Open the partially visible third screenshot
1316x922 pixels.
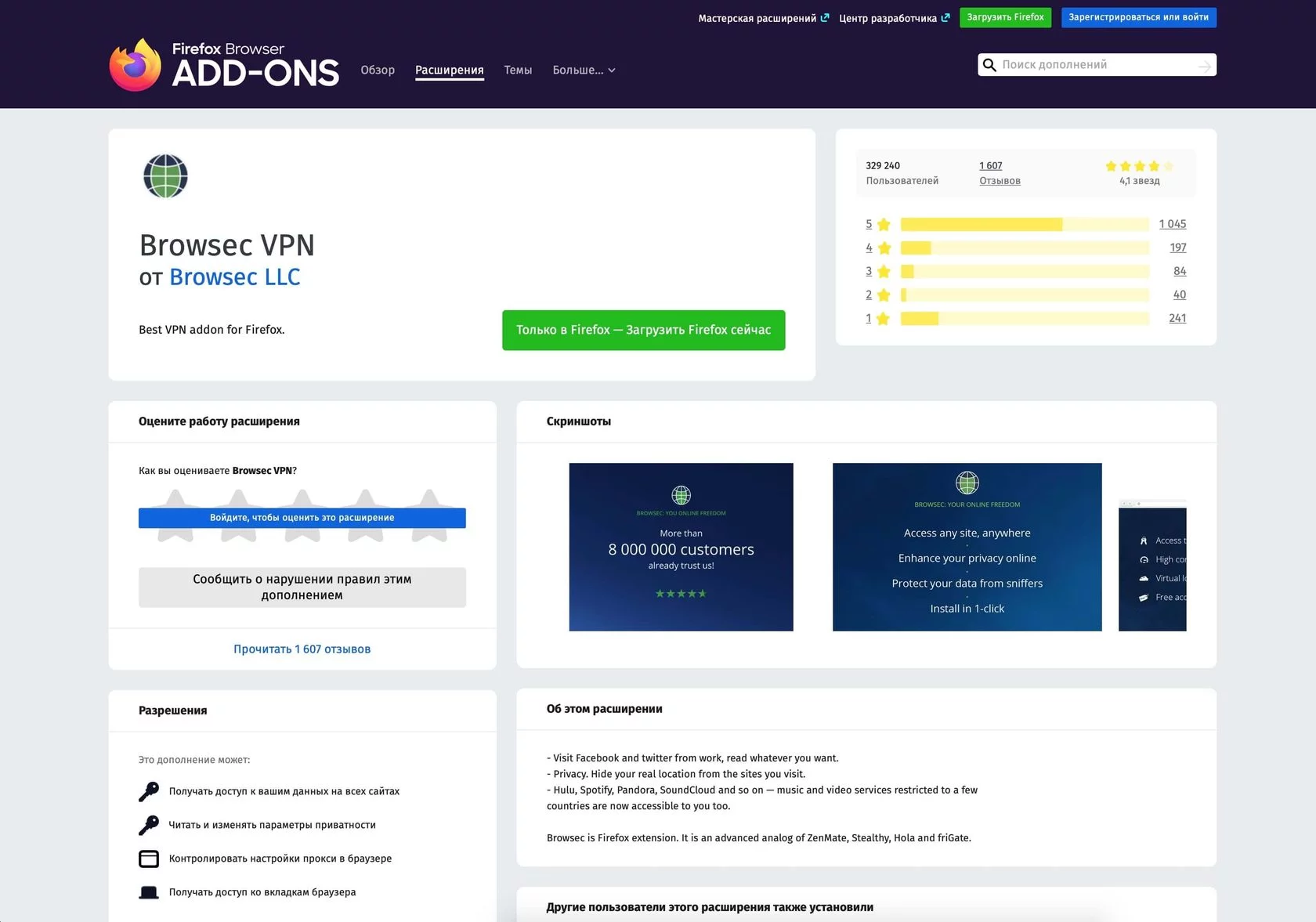(x=1152, y=566)
